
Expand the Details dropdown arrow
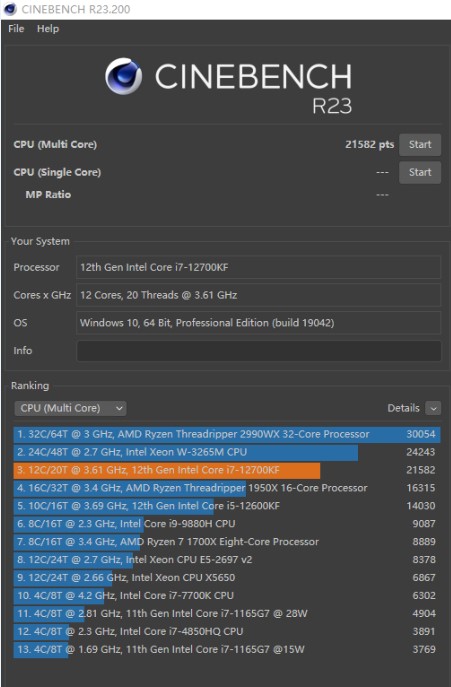point(433,408)
